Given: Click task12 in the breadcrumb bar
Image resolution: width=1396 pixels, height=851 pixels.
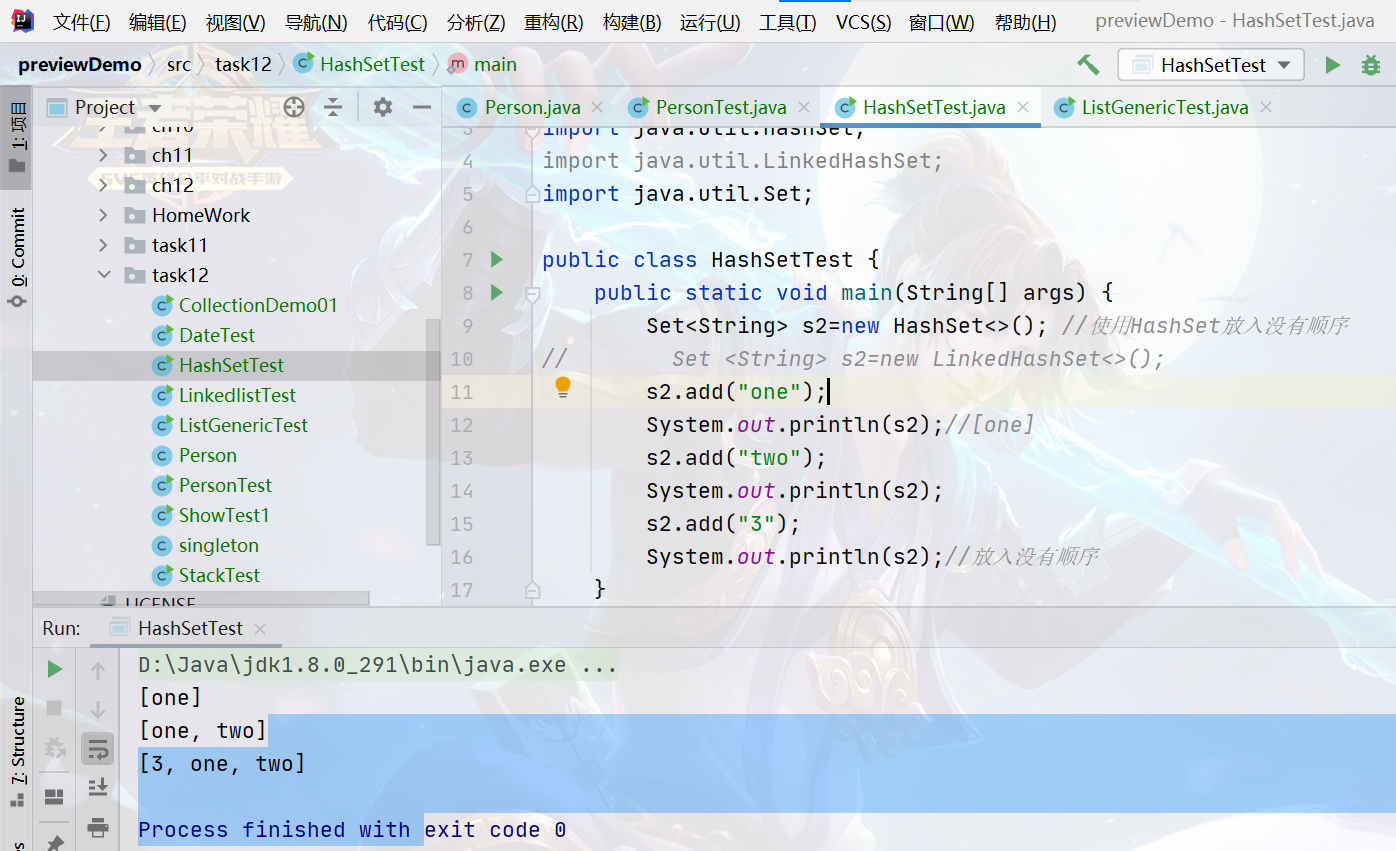Looking at the screenshot, I should point(243,65).
